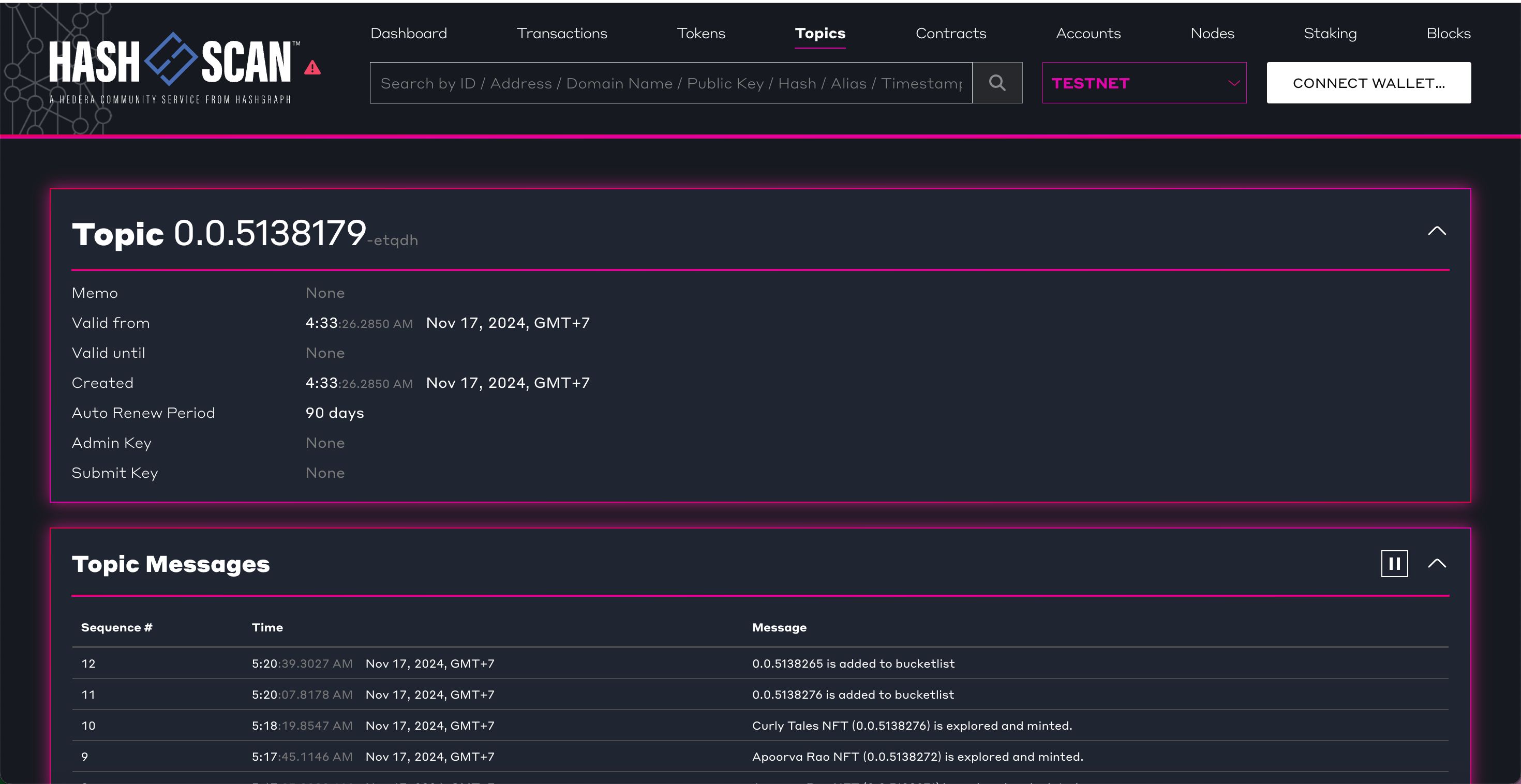Pause topic messages auto-refresh
This screenshot has width=1521, height=784.
[x=1394, y=563]
